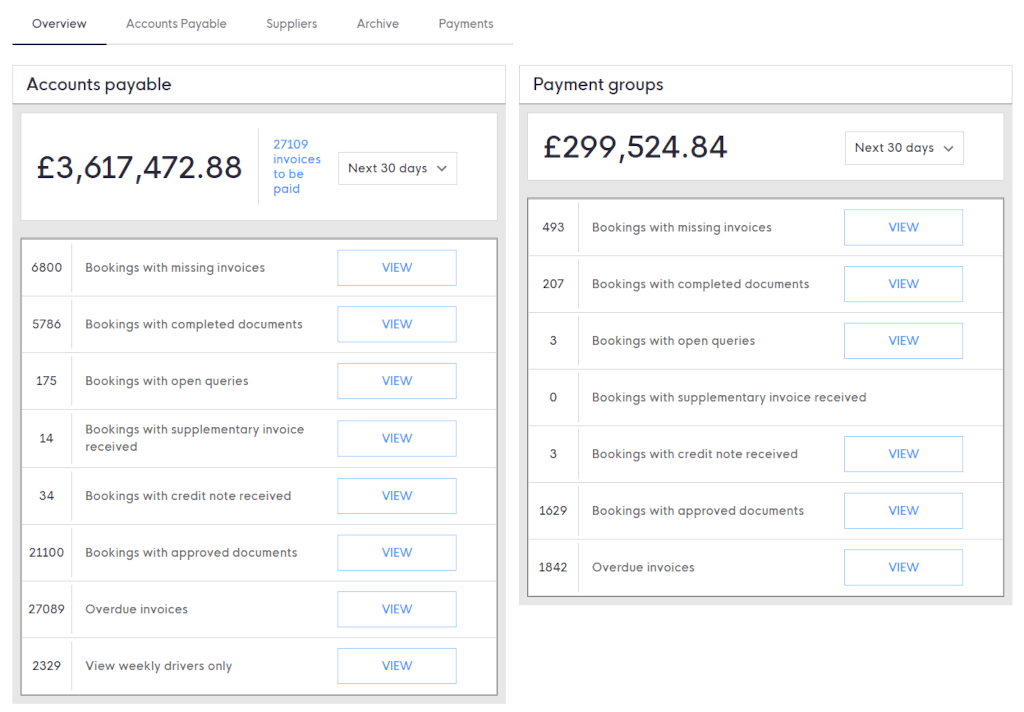View the 14 bookings with supplementary invoice received
The width and height of the screenshot is (1024, 712).
[x=396, y=438]
